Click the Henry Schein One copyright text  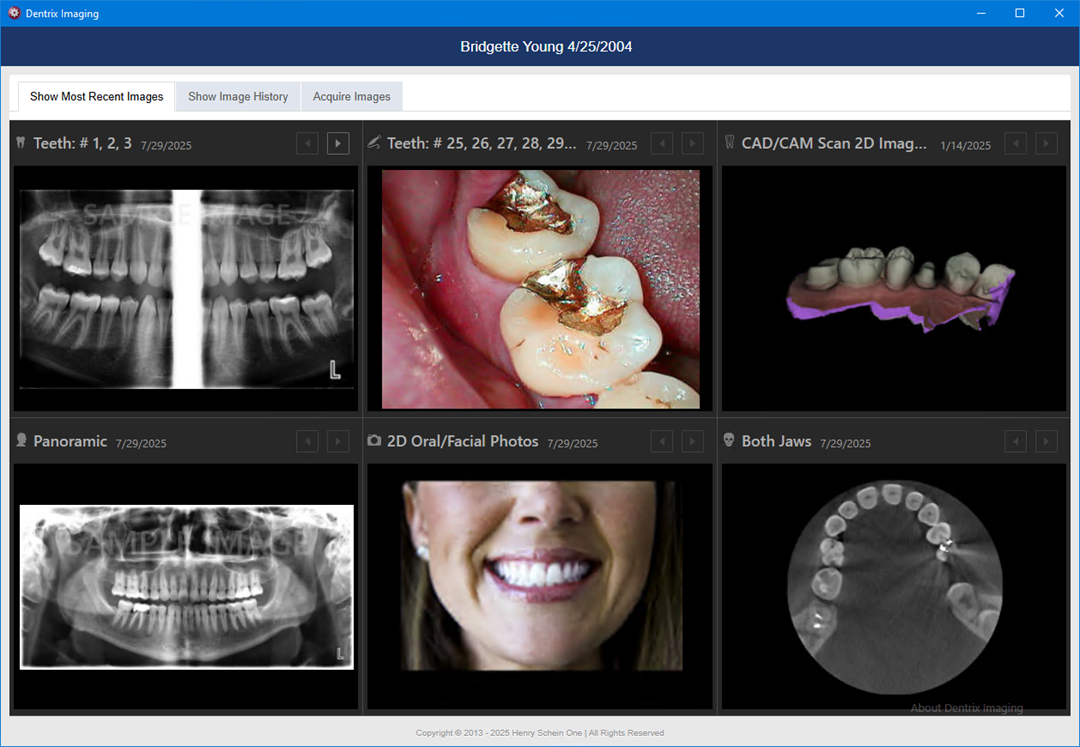(x=540, y=733)
